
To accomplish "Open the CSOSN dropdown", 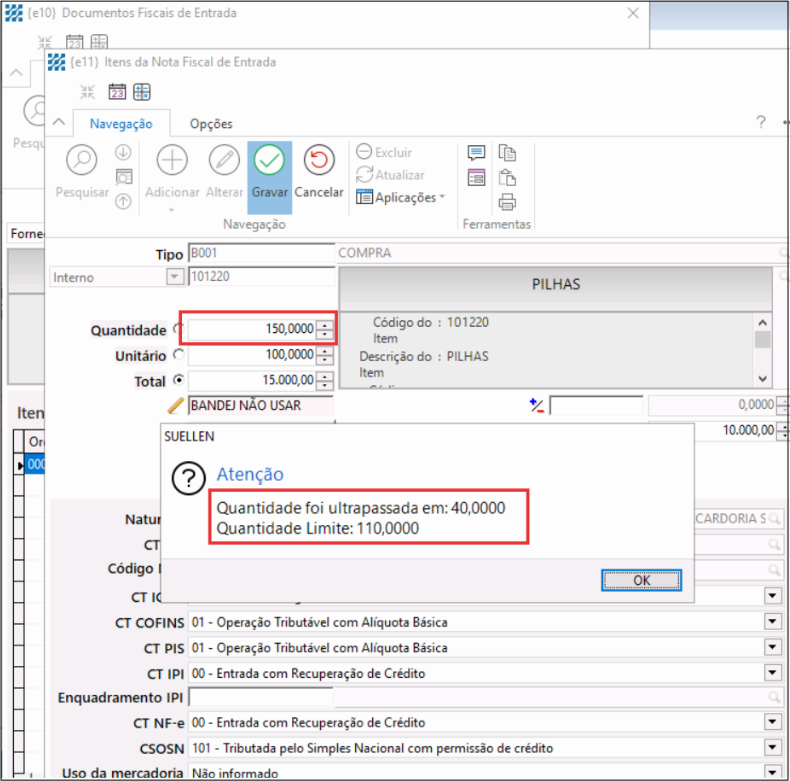I will (772, 747).
